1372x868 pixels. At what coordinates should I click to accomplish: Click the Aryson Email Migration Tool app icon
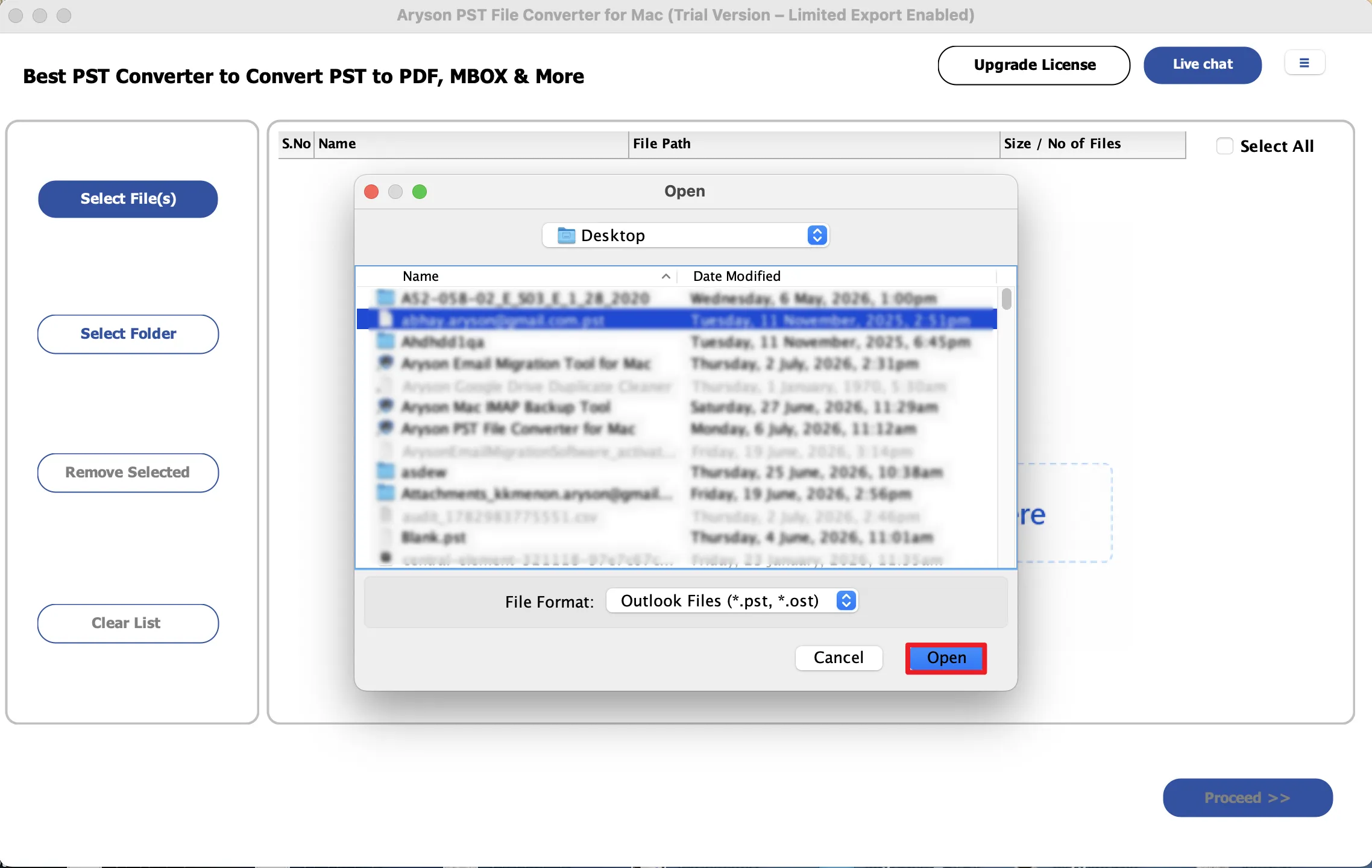click(x=385, y=363)
